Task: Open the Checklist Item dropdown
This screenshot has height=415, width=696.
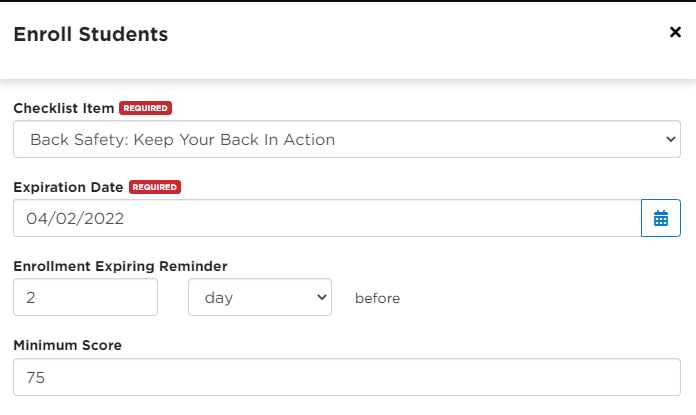Action: [x=347, y=139]
